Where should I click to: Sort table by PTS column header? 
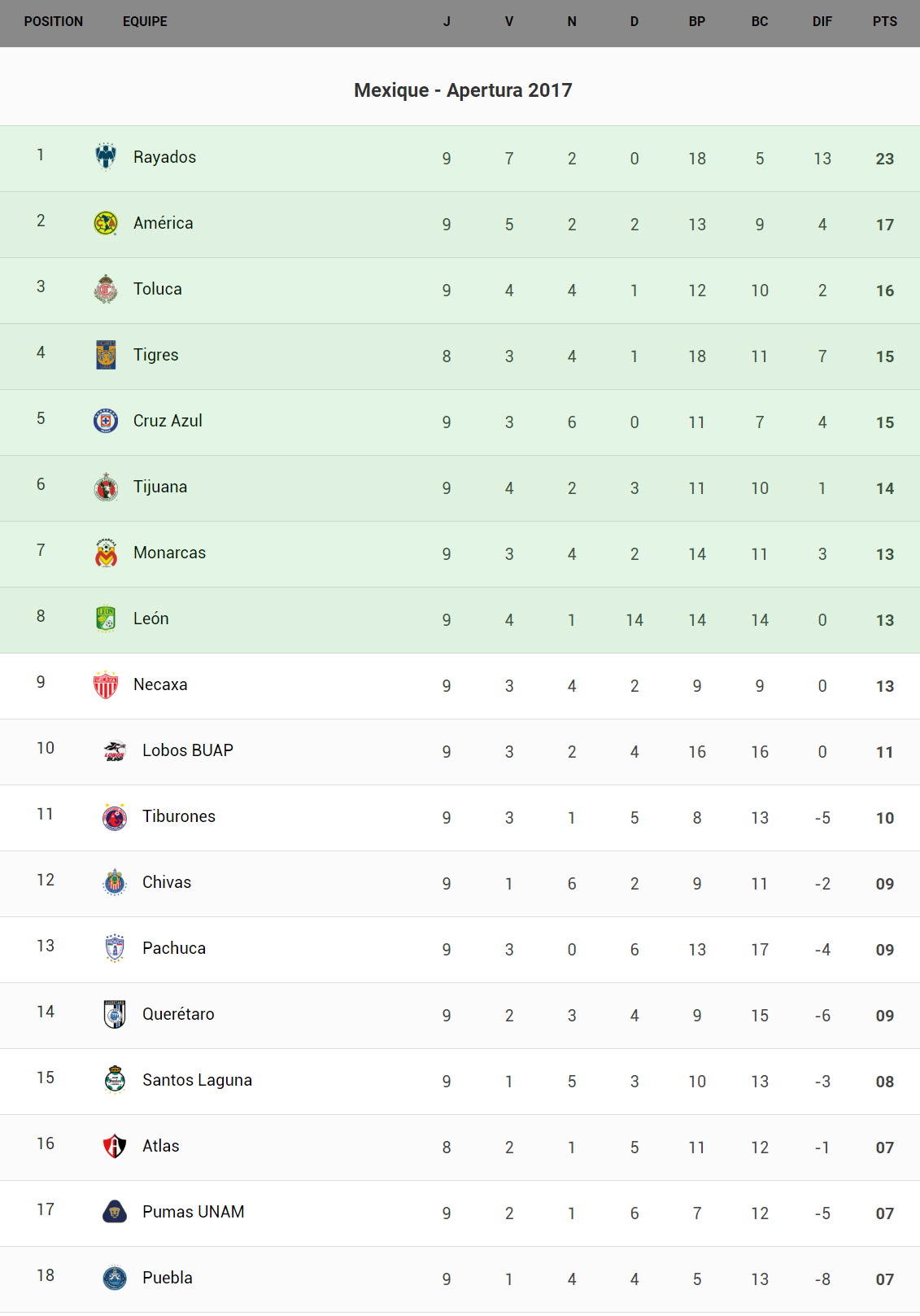[884, 22]
